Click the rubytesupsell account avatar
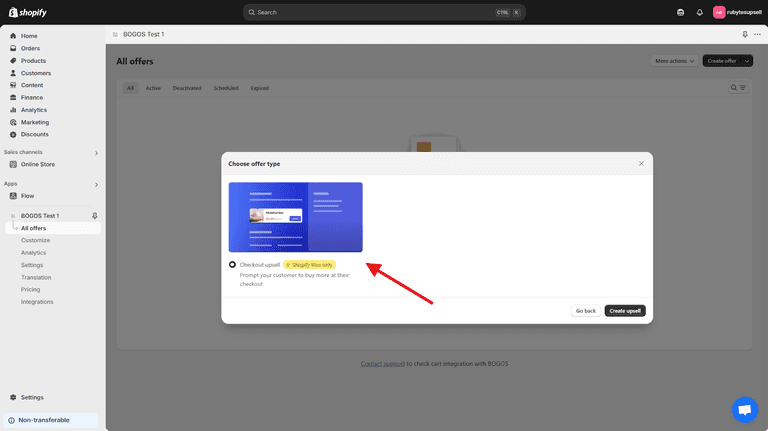 719,12
